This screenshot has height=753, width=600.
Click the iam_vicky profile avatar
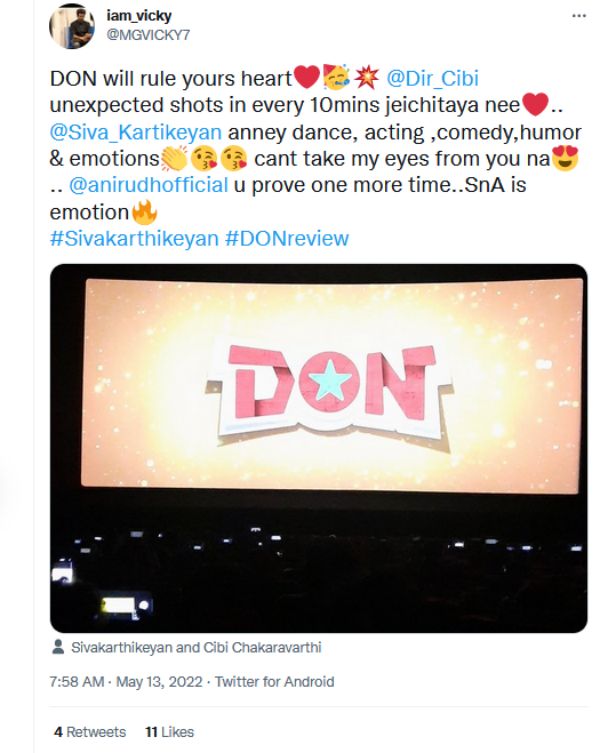point(73,24)
